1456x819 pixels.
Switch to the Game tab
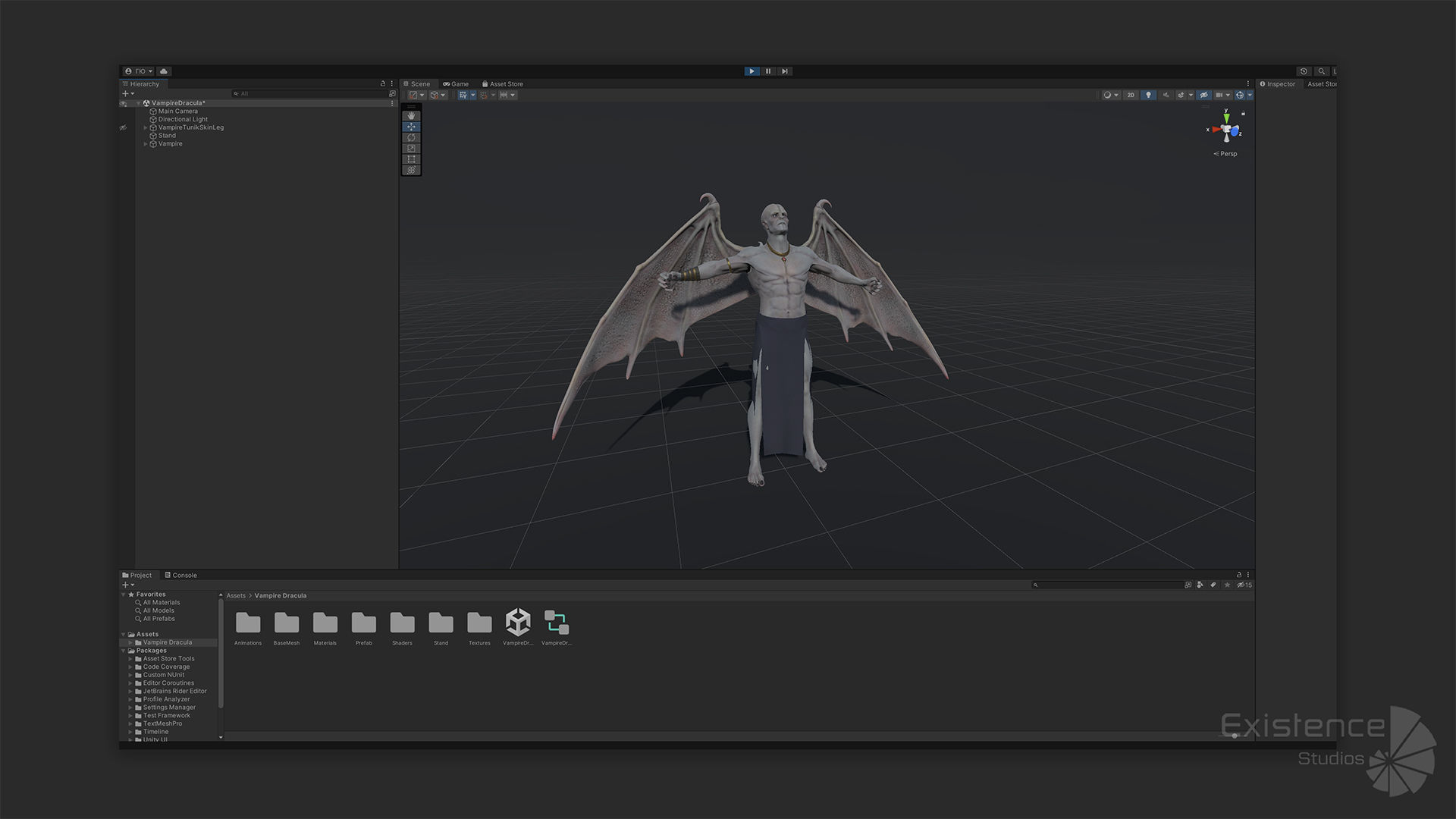tap(456, 84)
